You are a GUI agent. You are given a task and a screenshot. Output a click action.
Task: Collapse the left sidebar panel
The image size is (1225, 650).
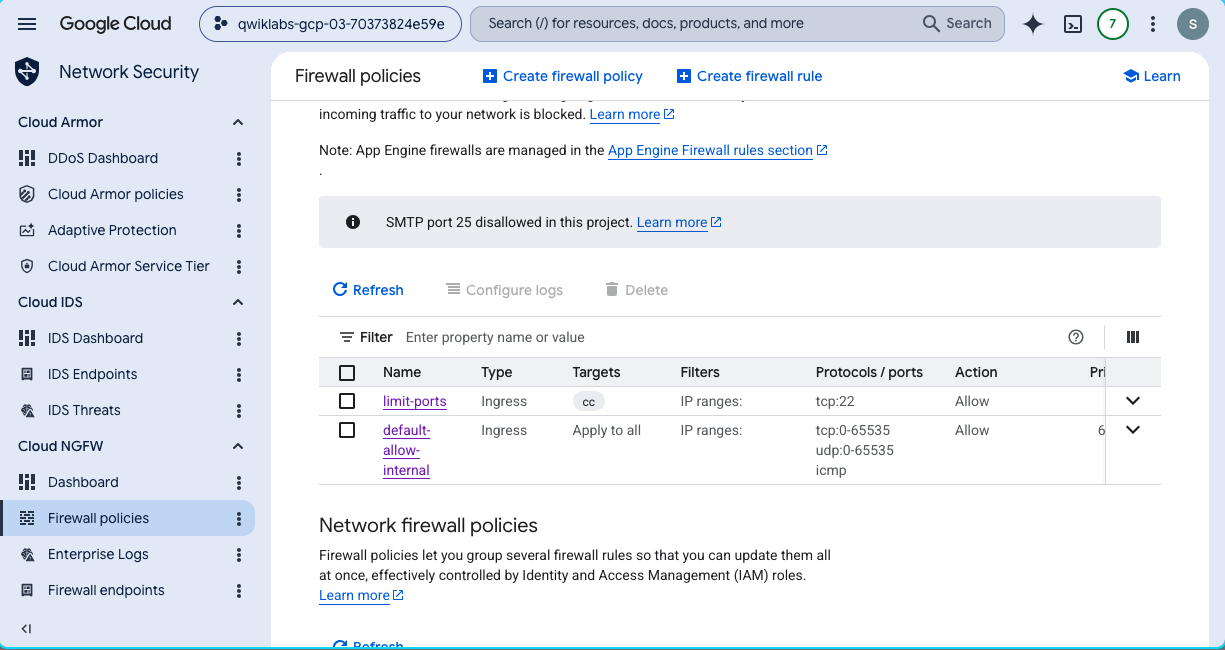pos(27,628)
